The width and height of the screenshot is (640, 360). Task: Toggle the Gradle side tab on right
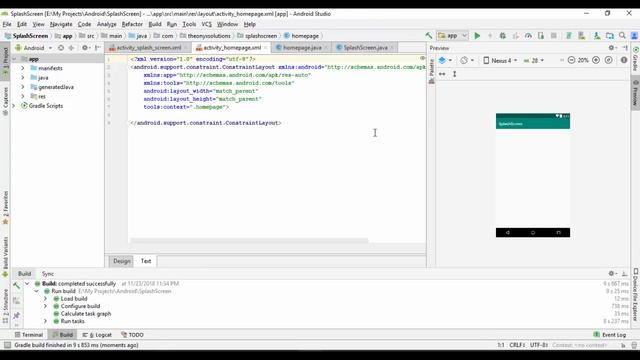[x=636, y=60]
